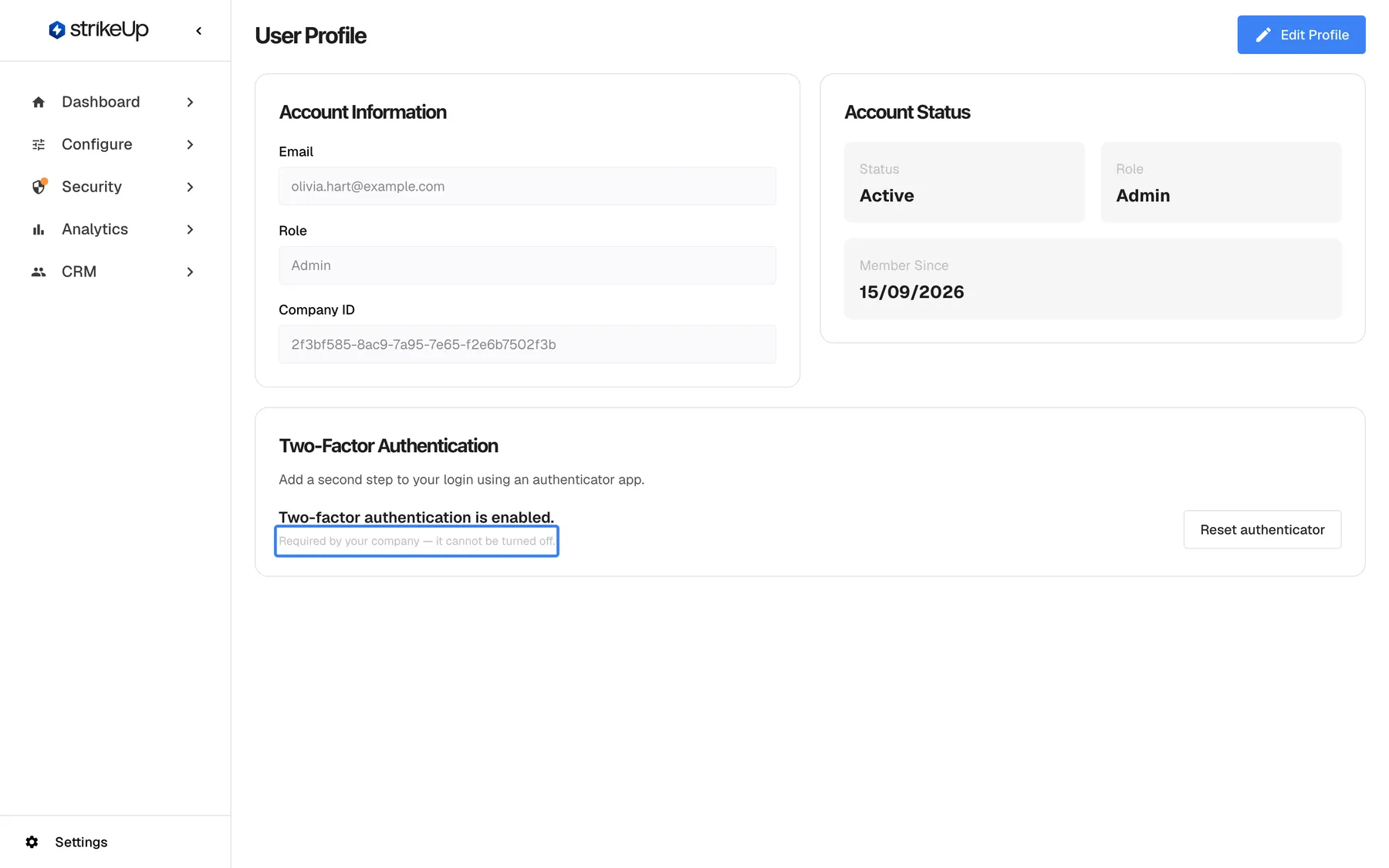Expand the Analytics submenu chevron

(190, 229)
